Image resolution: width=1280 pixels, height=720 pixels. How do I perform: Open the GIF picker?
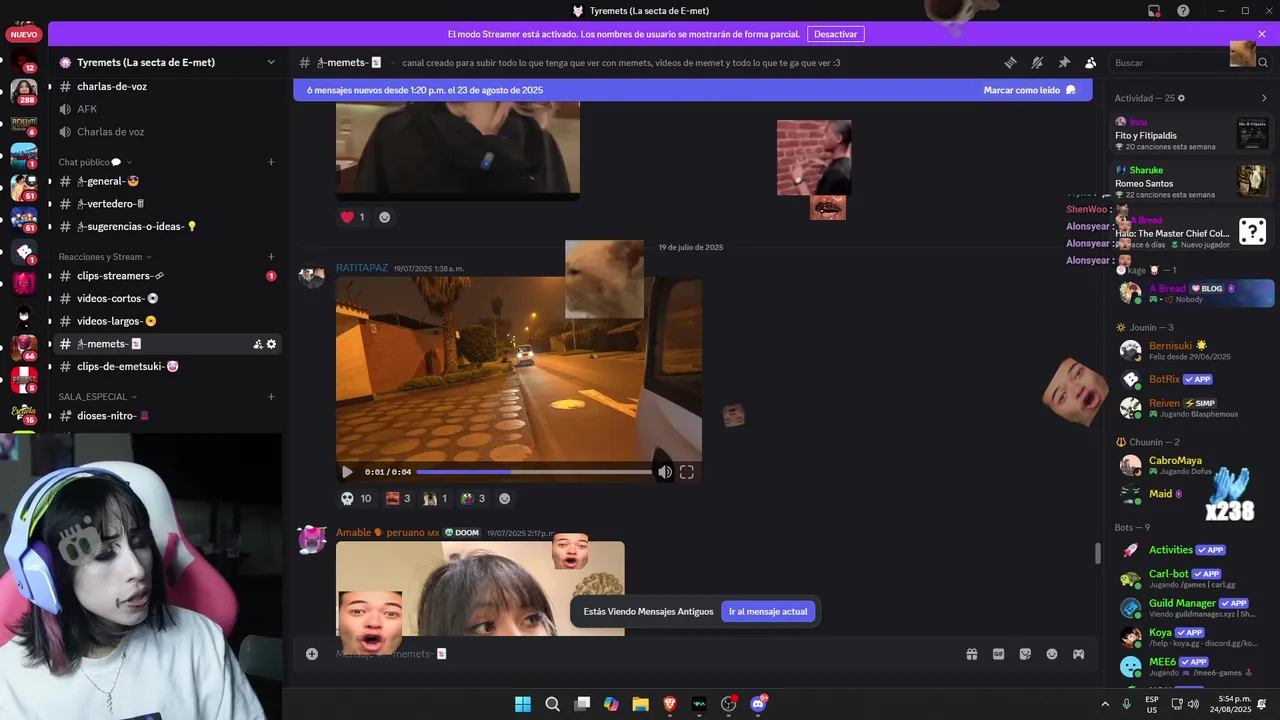998,654
